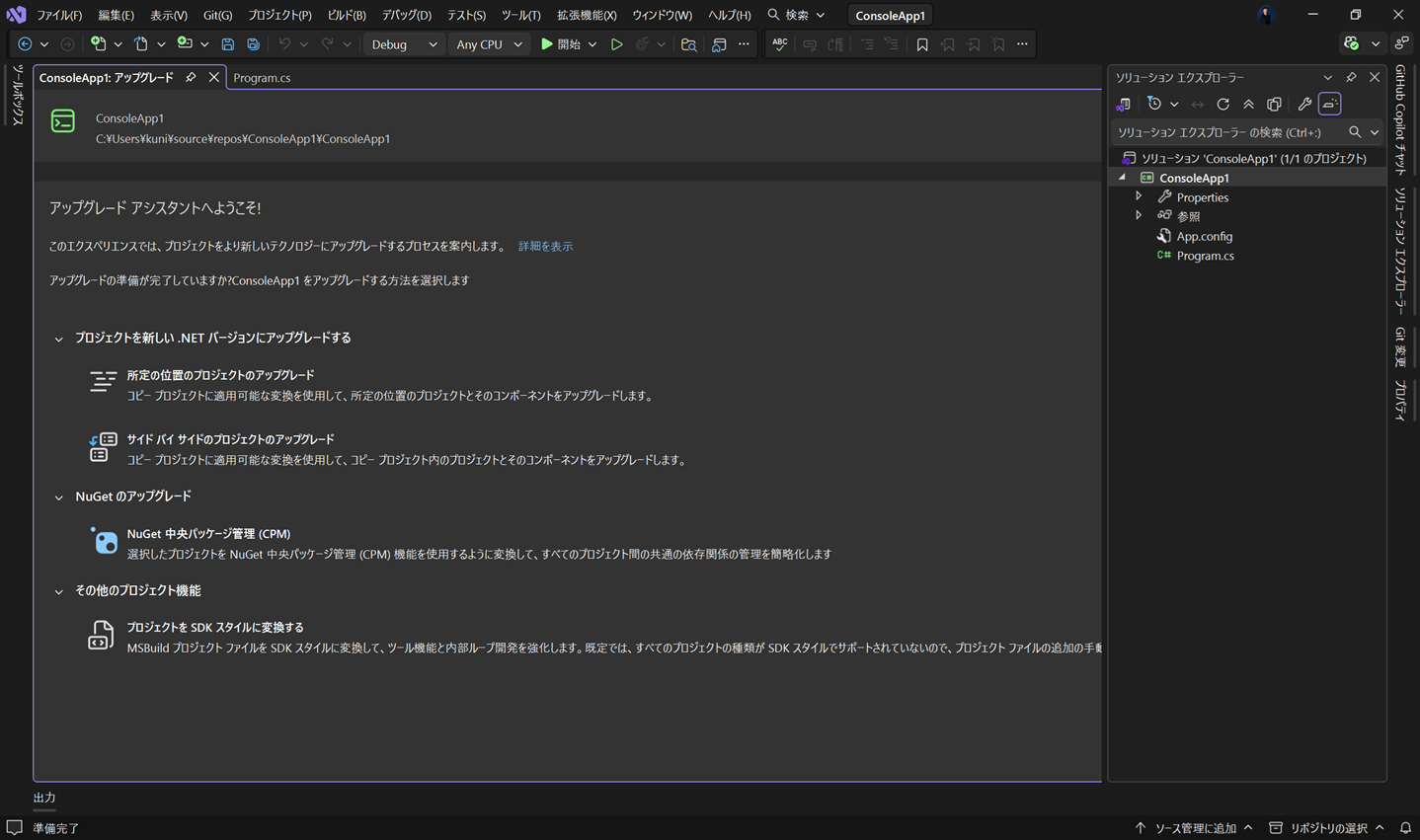Refresh the Solution Explorer
The image size is (1420, 840).
click(1223, 104)
